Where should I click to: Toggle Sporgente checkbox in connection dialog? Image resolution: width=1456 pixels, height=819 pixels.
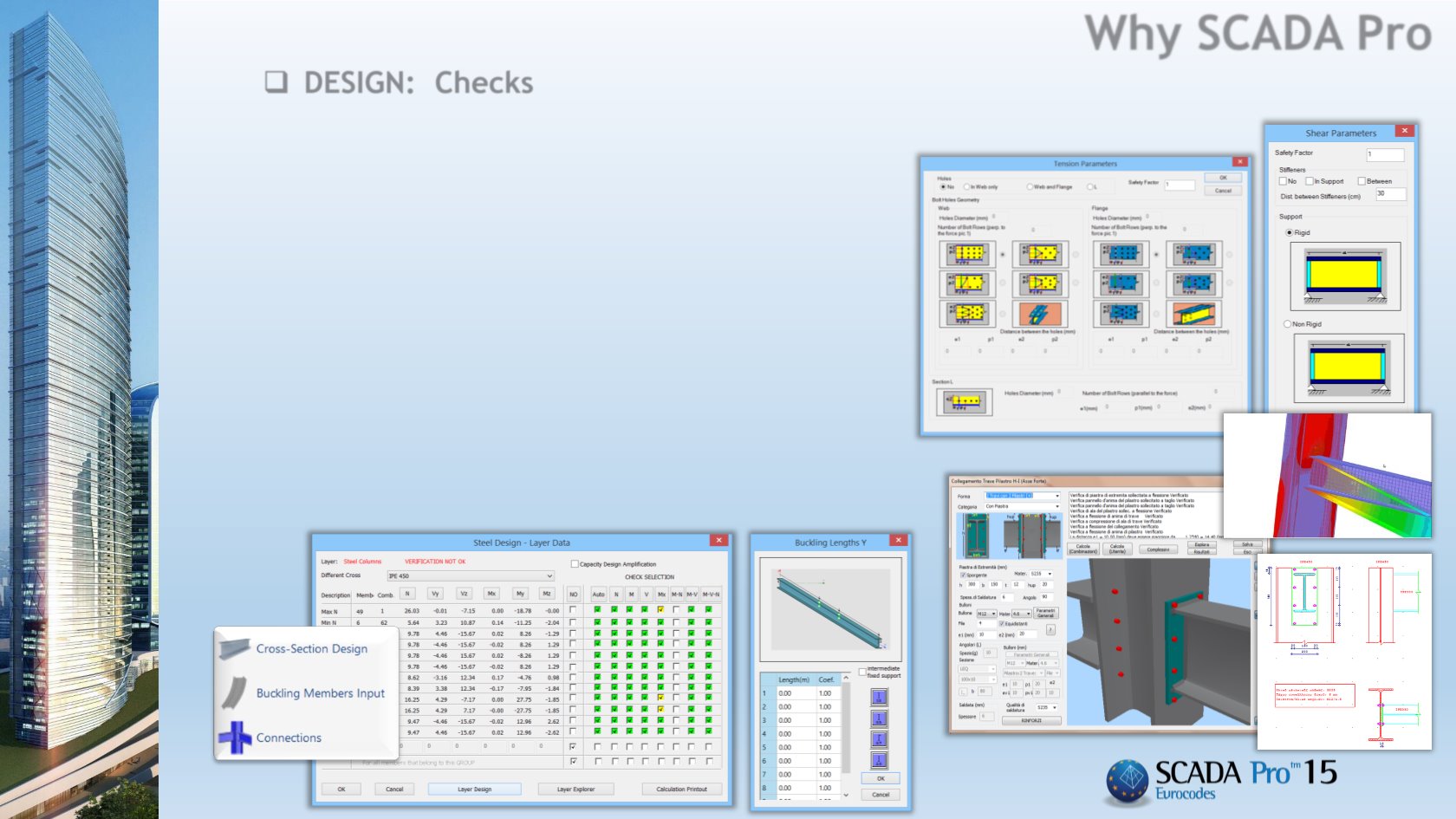click(x=963, y=575)
